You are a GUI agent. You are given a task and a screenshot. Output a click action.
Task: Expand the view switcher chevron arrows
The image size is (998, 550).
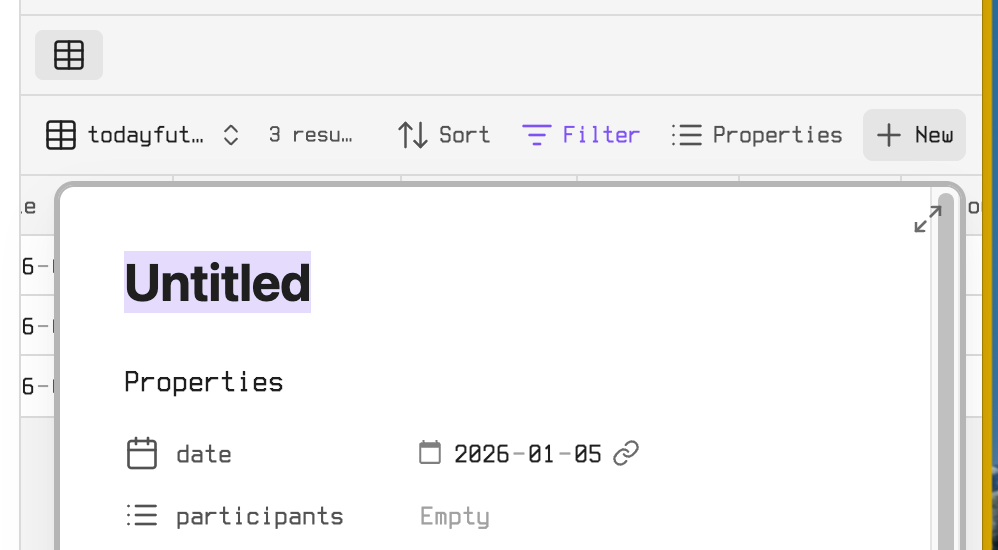230,135
